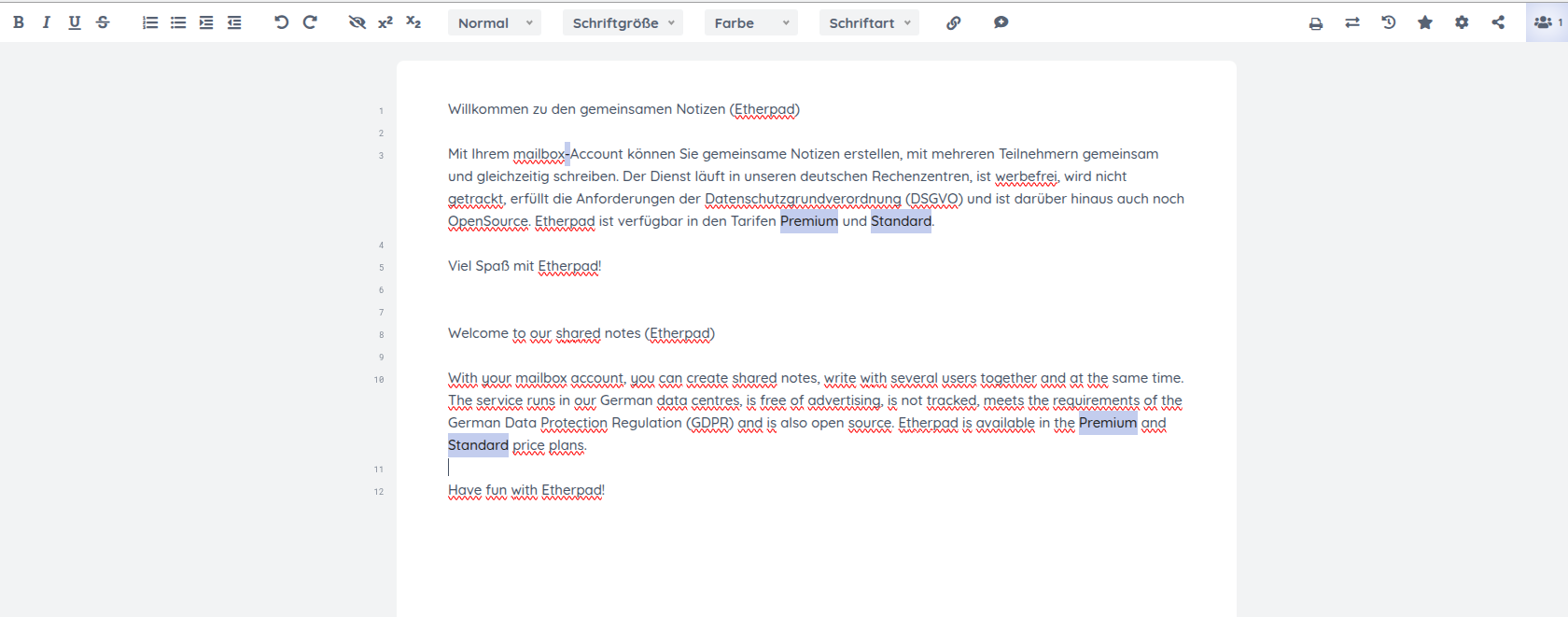Image resolution: width=1568 pixels, height=617 pixels.
Task: Open the Normal heading style dropdown
Action: (x=494, y=22)
